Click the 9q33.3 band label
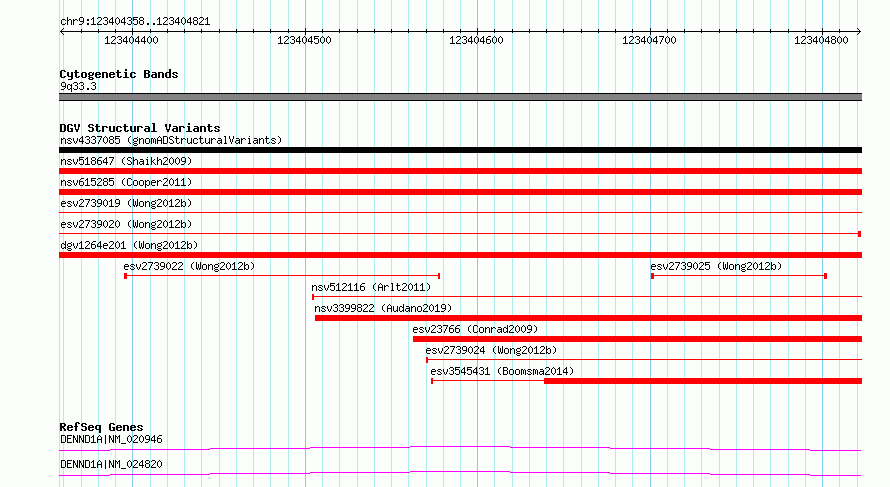890x487 pixels. coord(78,86)
